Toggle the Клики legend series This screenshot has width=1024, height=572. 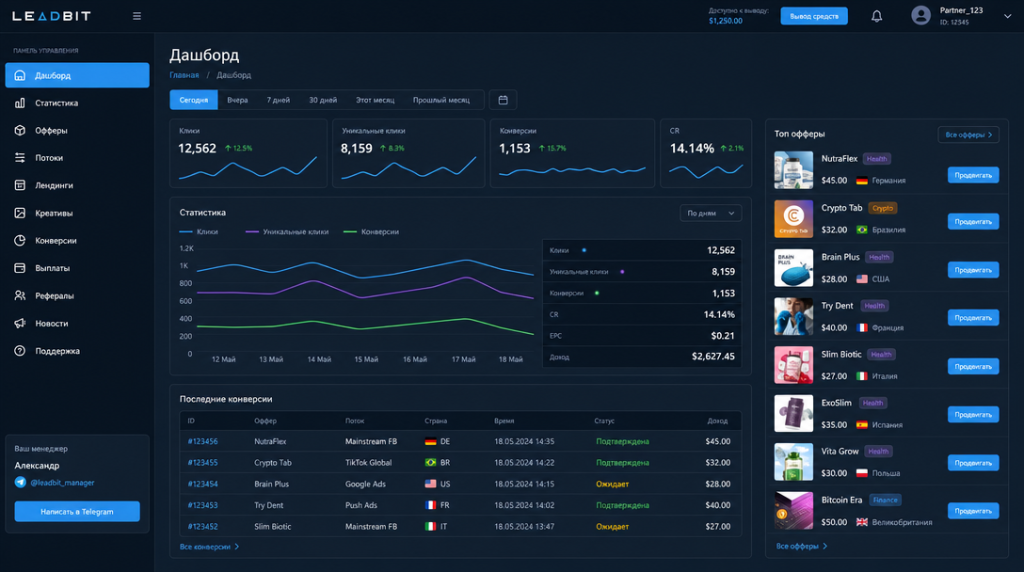coord(199,232)
